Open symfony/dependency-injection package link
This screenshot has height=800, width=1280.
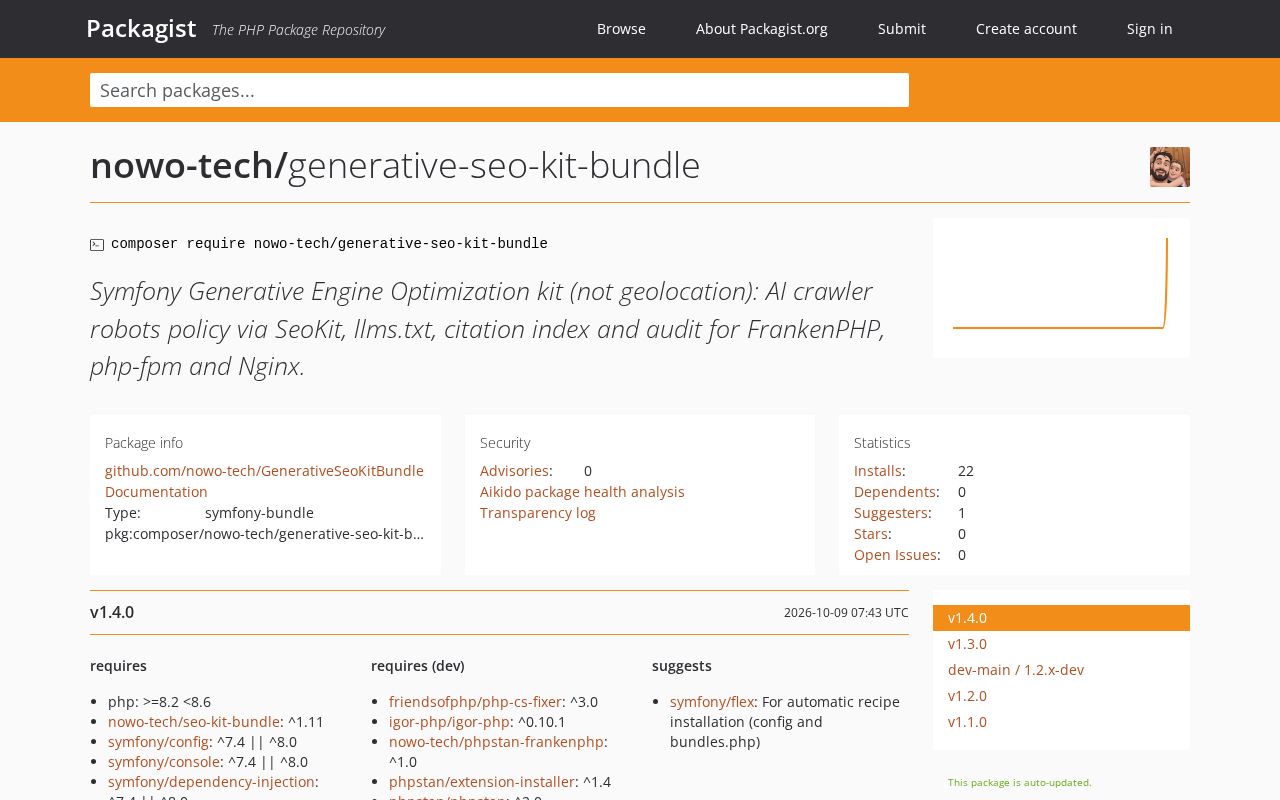click(211, 782)
